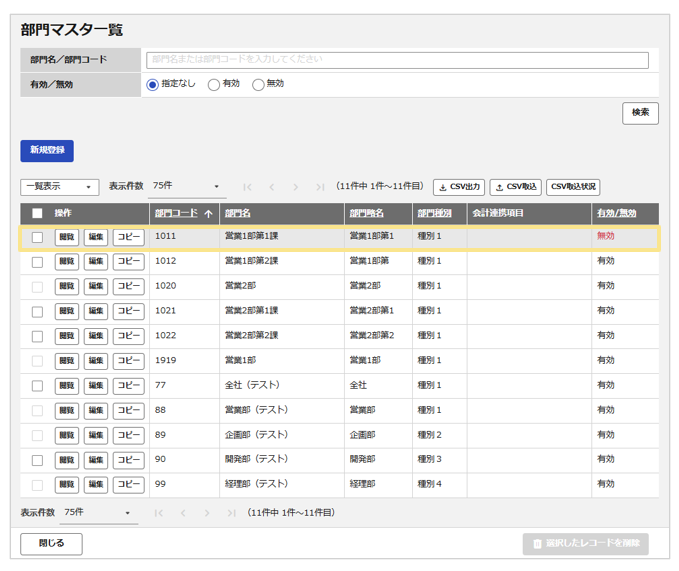Click コピー for row 90
The width and height of the screenshot is (679, 571).
pos(129,460)
